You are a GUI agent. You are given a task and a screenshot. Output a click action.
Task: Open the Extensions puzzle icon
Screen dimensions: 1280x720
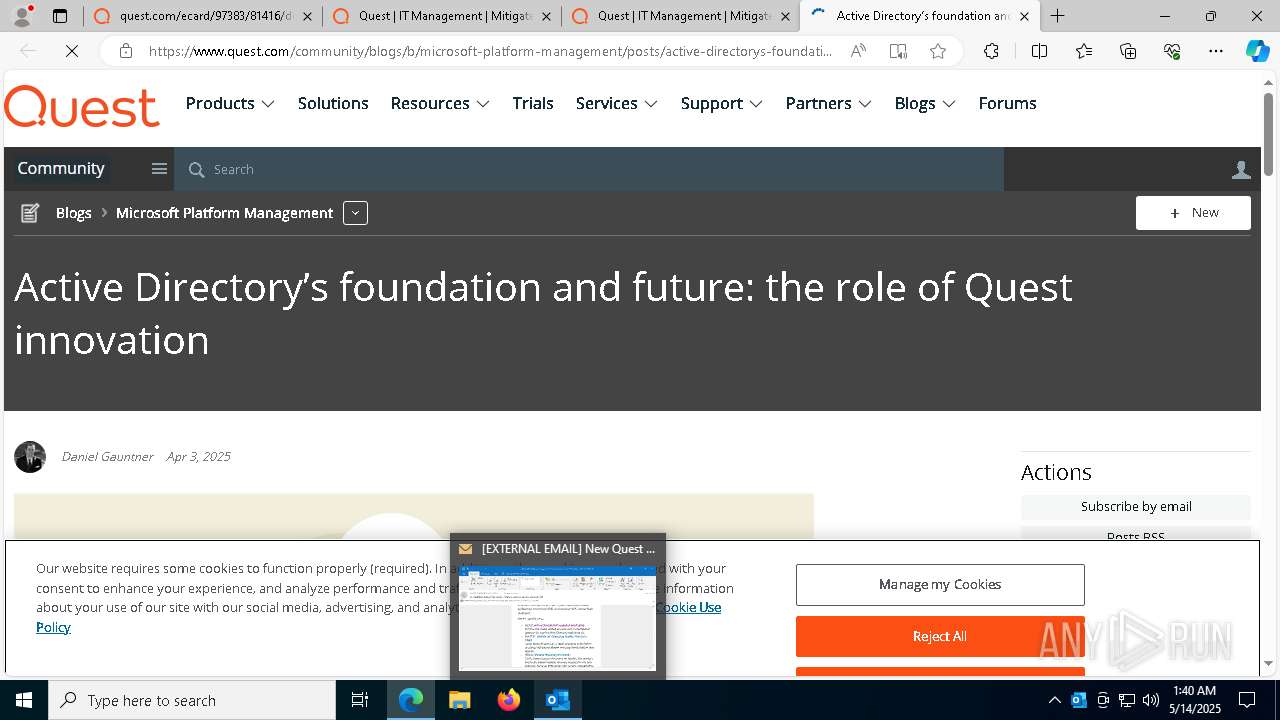tap(991, 51)
